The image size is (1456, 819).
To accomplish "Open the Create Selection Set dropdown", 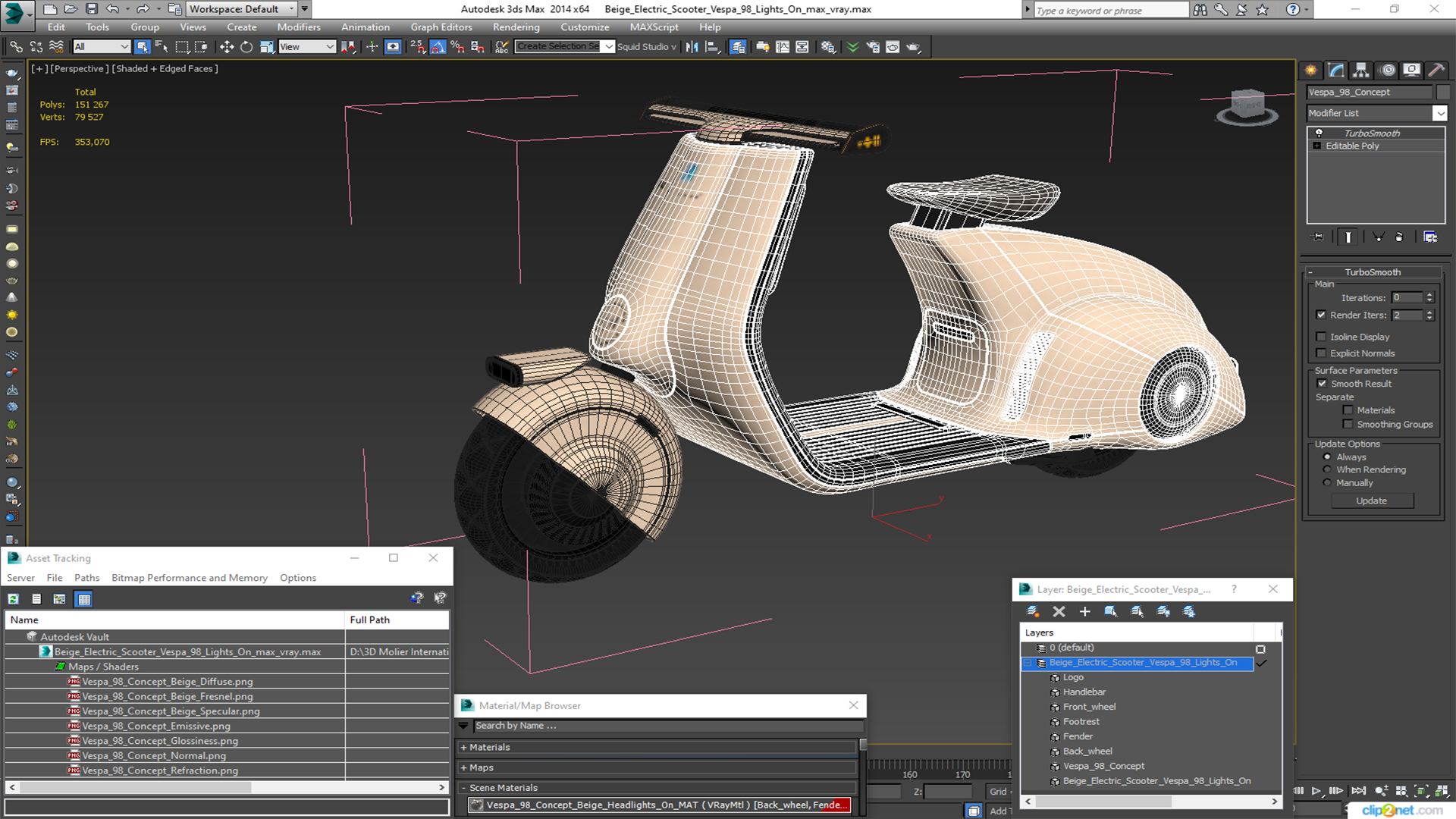I will (608, 47).
